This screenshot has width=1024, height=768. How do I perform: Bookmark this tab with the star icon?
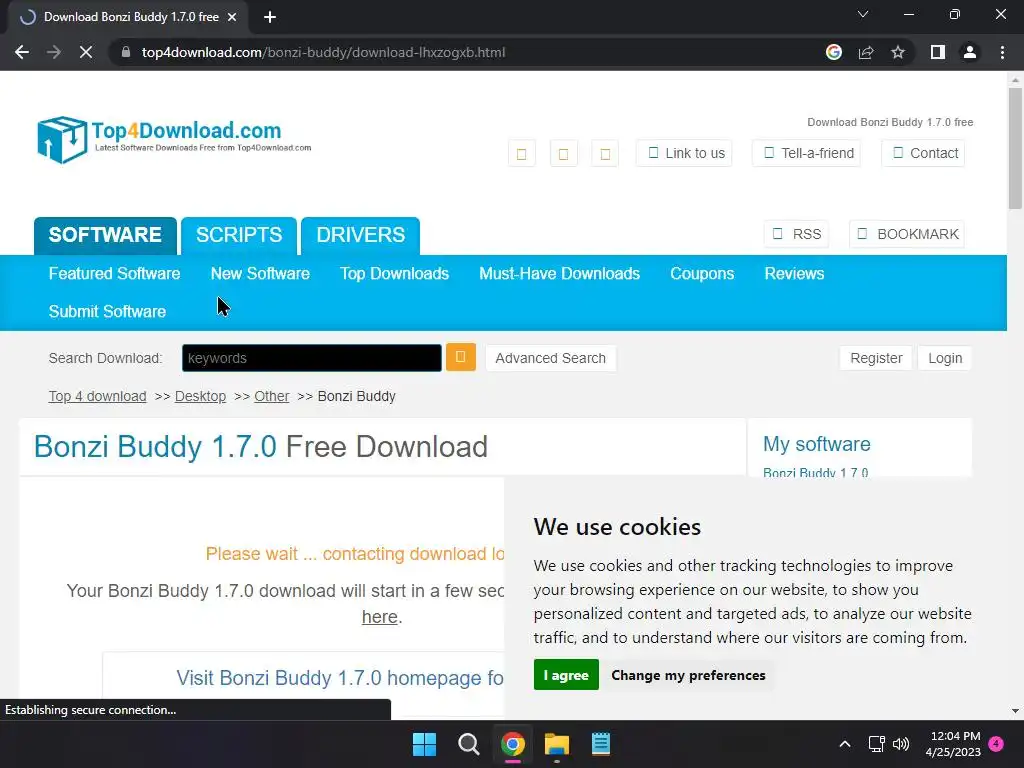click(x=898, y=52)
